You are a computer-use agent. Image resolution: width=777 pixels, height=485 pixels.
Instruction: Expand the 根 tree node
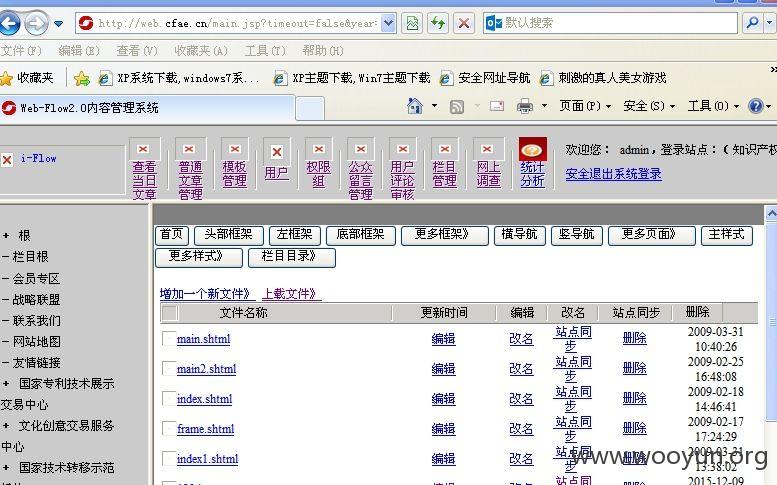(x=6, y=236)
